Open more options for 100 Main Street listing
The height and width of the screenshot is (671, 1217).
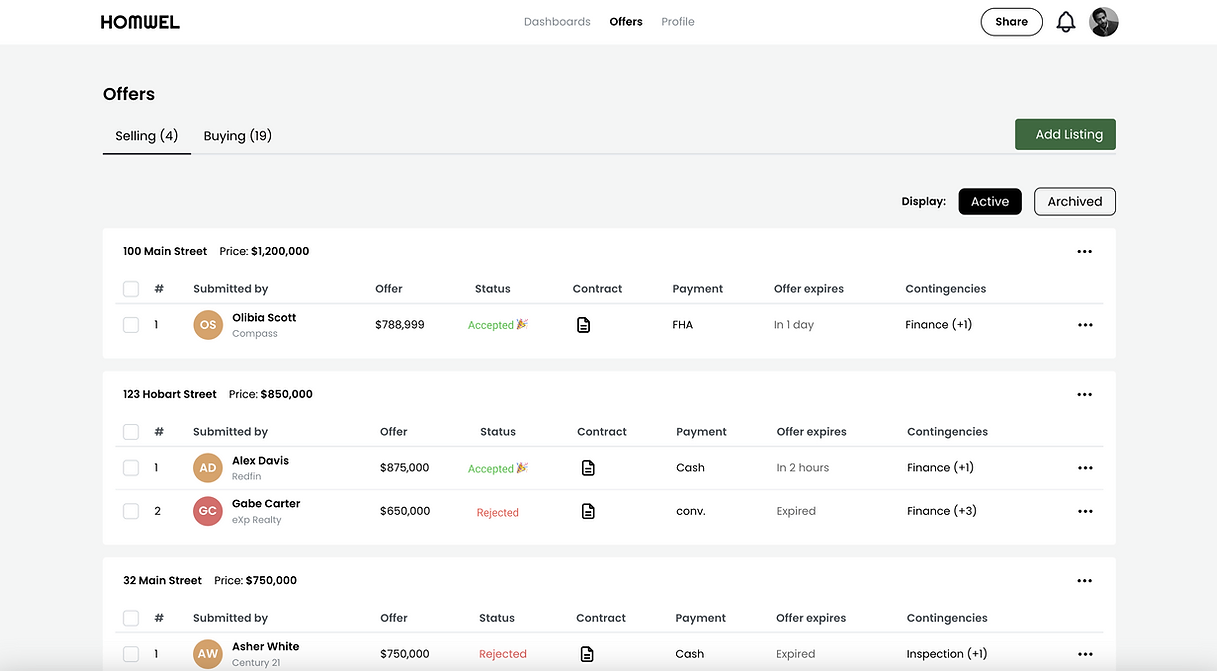pos(1085,252)
